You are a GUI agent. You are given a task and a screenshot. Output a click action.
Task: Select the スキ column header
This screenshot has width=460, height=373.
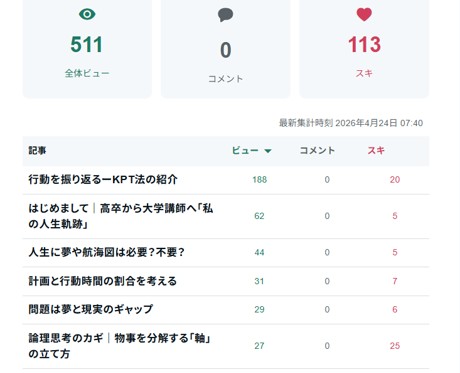point(376,151)
